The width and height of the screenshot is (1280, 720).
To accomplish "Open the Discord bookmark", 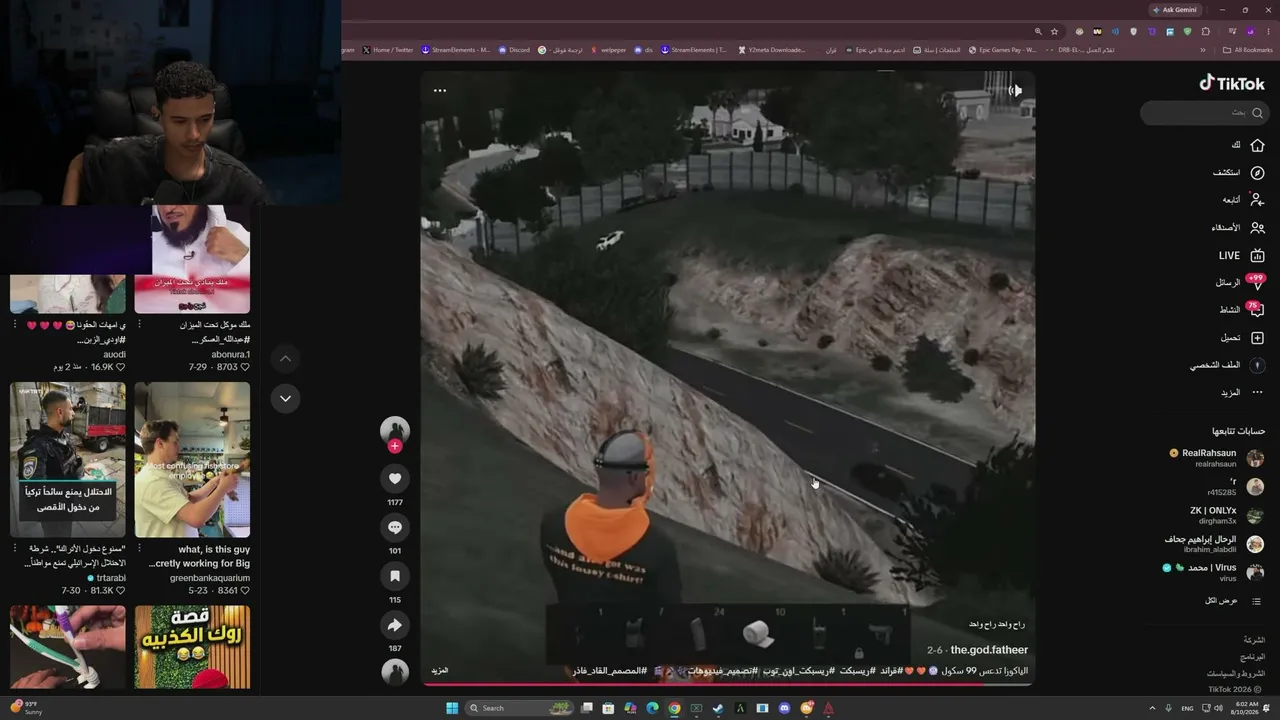I will click(514, 50).
